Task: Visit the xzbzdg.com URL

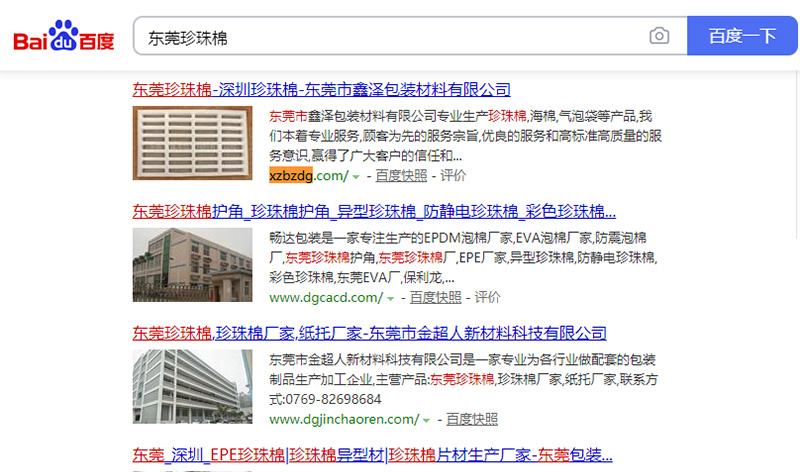Action: point(309,176)
